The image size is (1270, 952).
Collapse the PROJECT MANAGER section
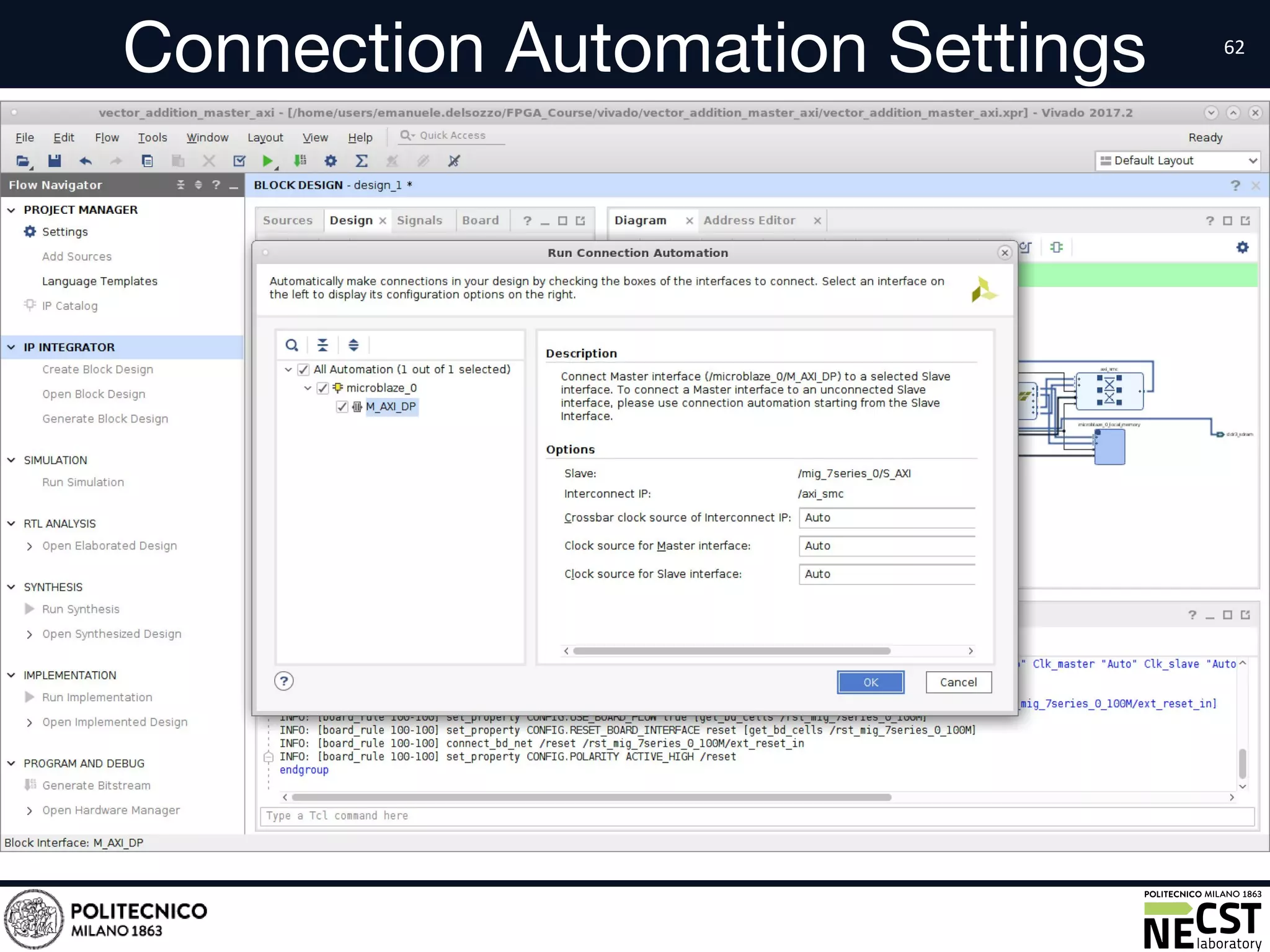coord(11,210)
